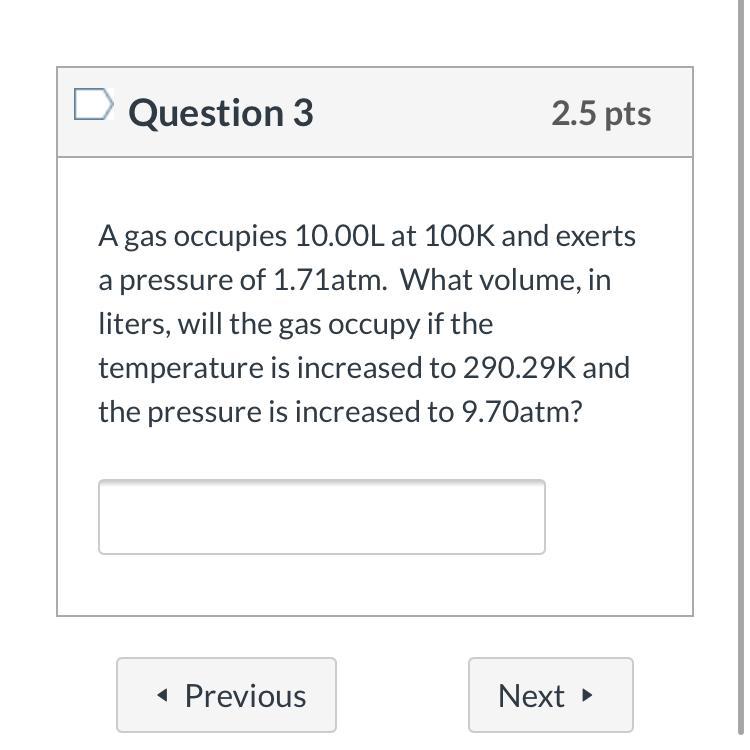Flag Question 3 with the marker icon

tap(93, 105)
